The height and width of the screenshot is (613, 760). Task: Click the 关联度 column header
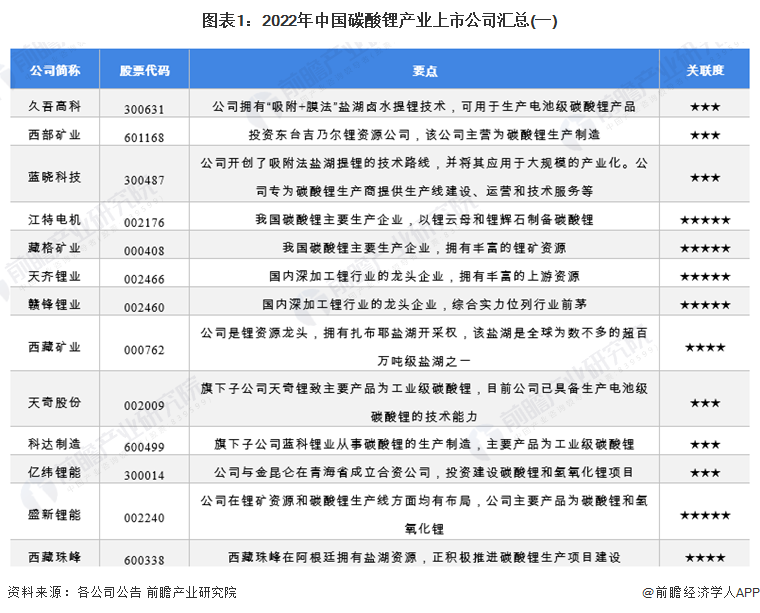(x=705, y=71)
